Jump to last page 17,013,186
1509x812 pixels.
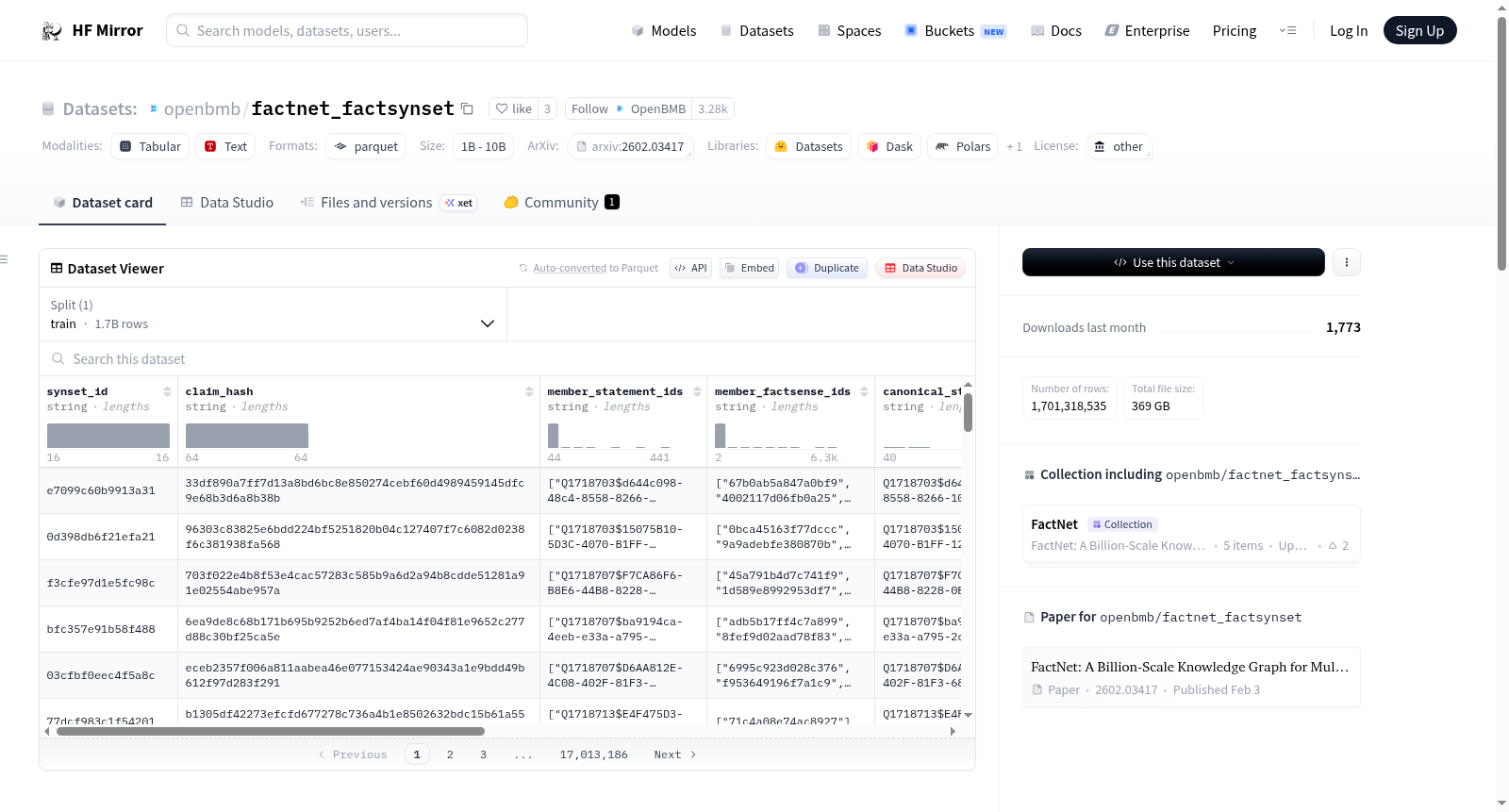[593, 754]
